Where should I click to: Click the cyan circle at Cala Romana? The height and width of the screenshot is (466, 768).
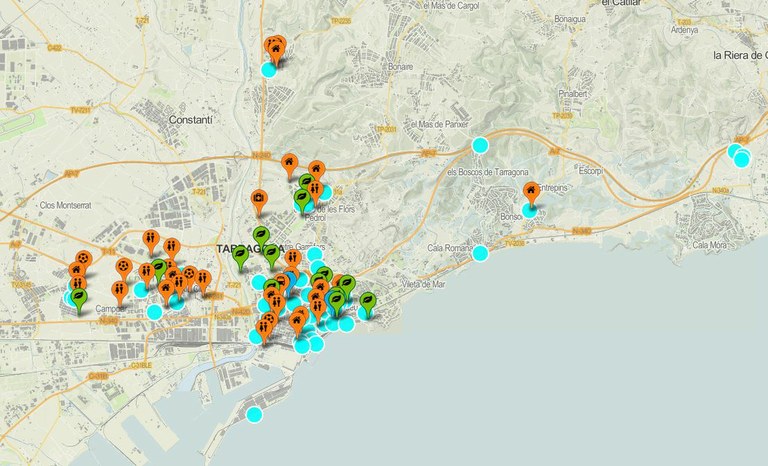click(480, 253)
